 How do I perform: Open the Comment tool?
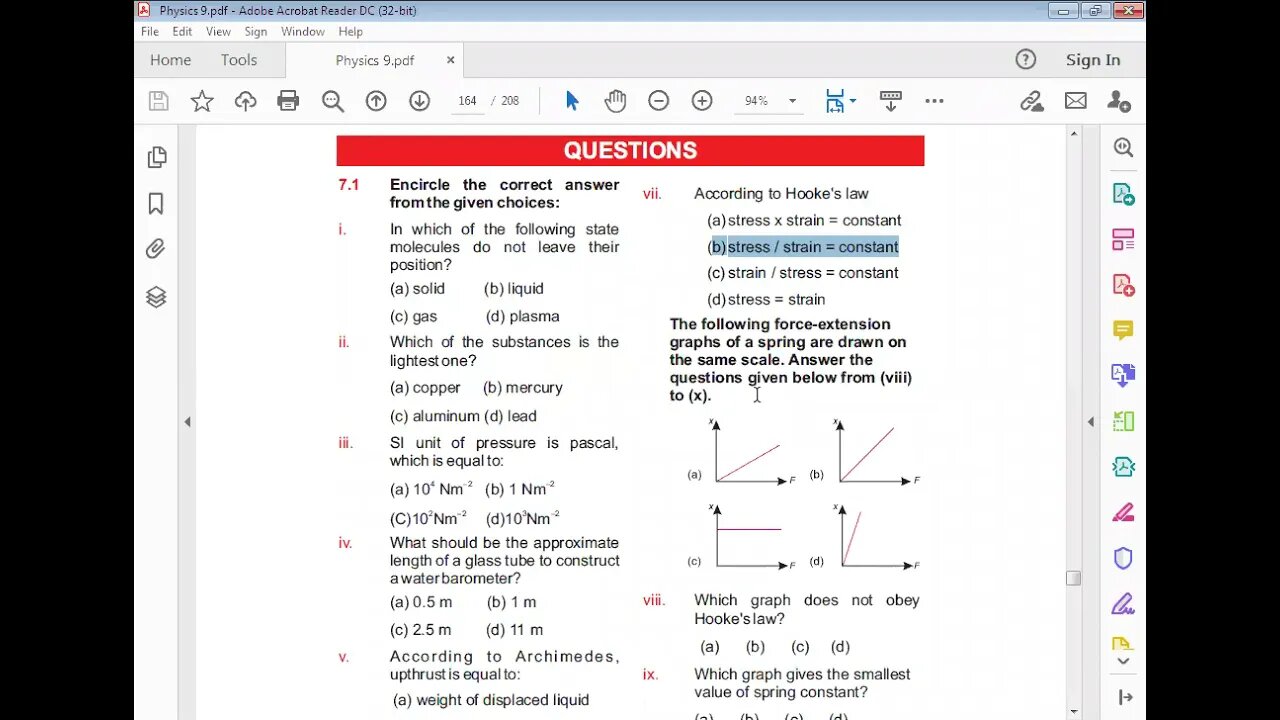(x=1123, y=330)
